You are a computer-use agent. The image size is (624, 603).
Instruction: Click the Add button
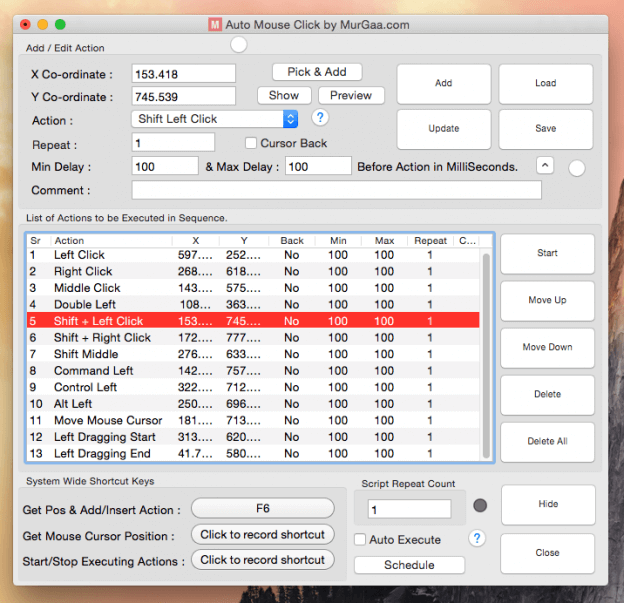[x=443, y=83]
